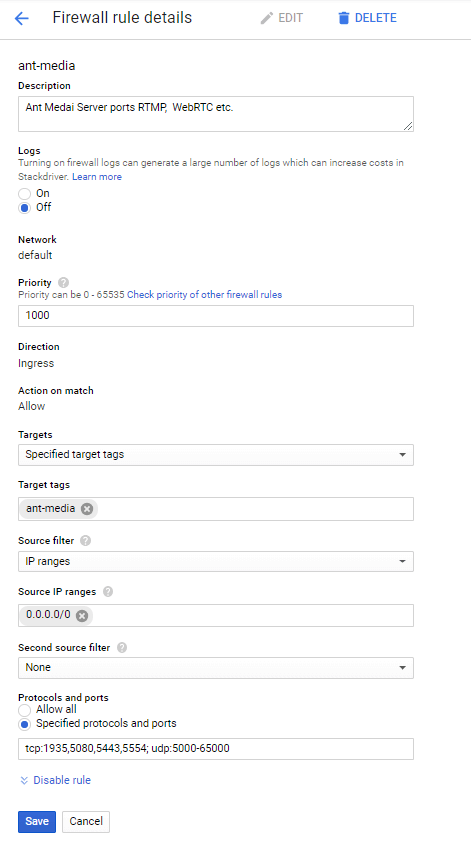Open the Source filter IP ranges dropdown

(x=216, y=561)
